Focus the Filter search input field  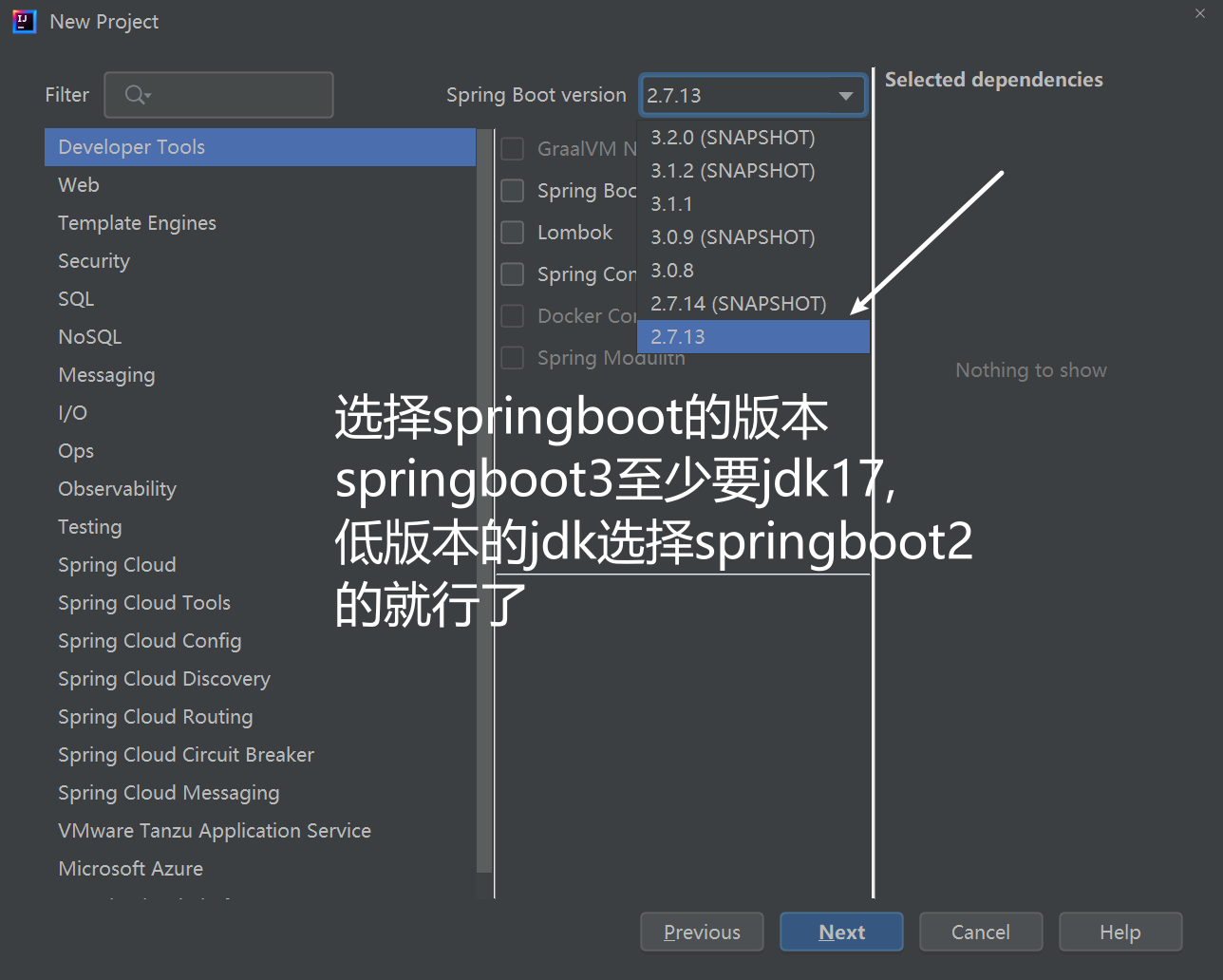click(218, 95)
